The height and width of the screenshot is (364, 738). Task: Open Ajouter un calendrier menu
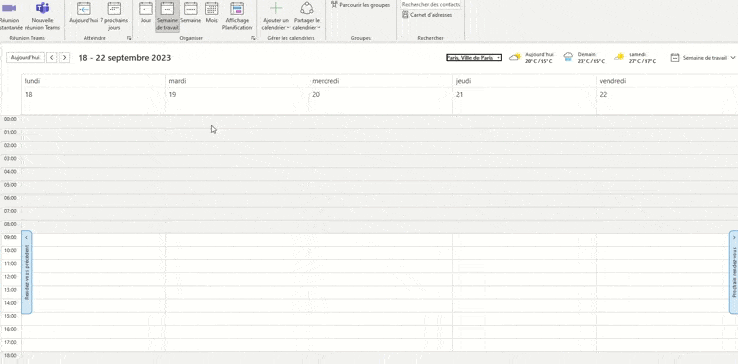click(276, 16)
